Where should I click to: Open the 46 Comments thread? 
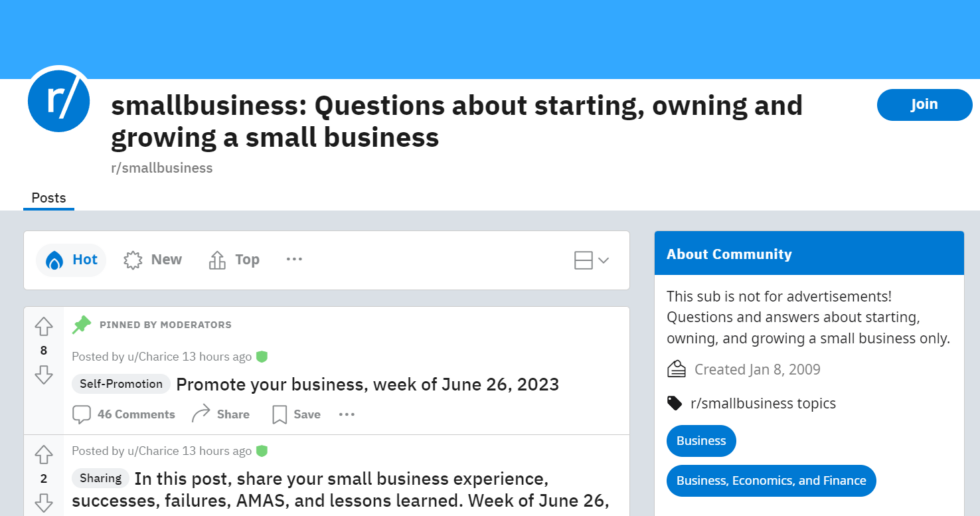pos(124,414)
